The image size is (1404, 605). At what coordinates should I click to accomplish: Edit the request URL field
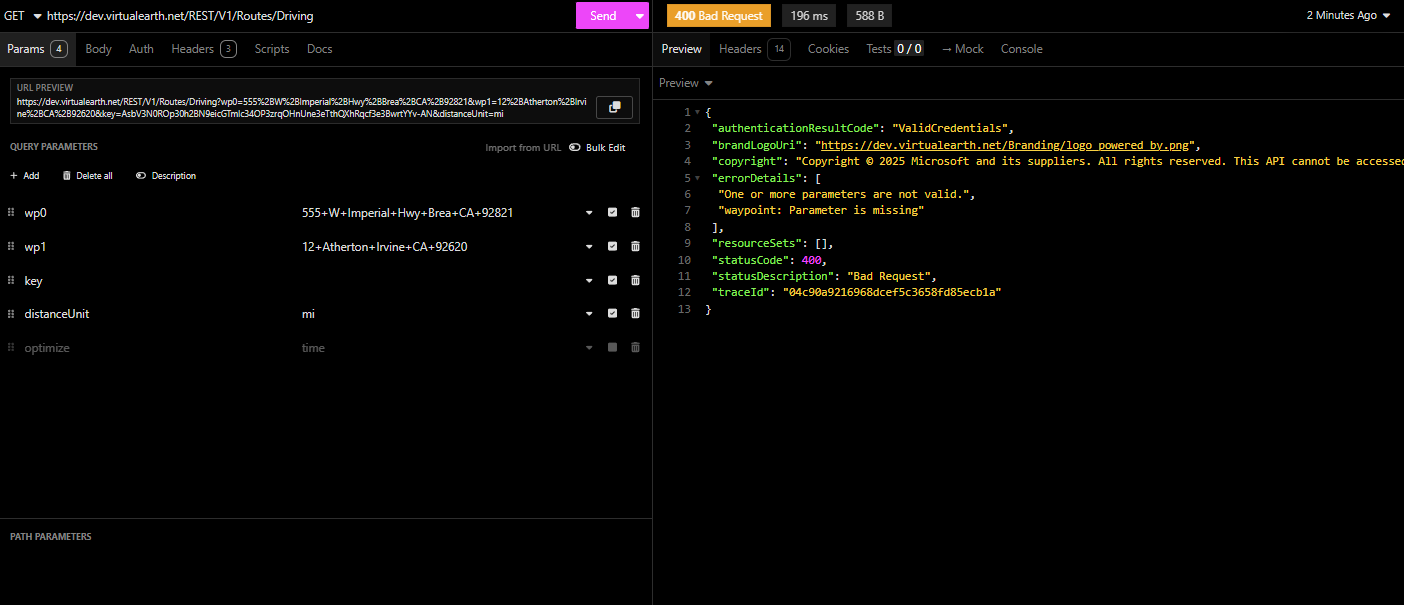(x=308, y=15)
